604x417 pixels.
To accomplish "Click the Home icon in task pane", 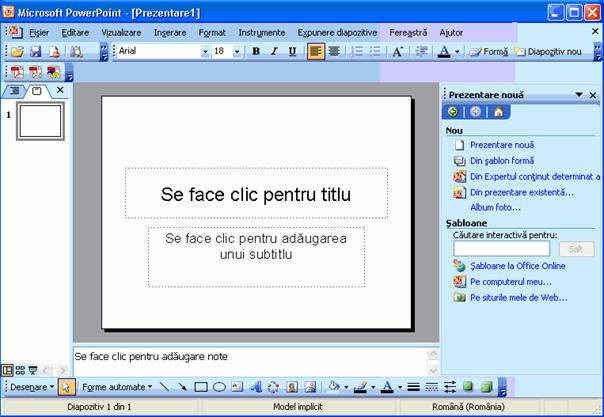I will click(x=498, y=112).
